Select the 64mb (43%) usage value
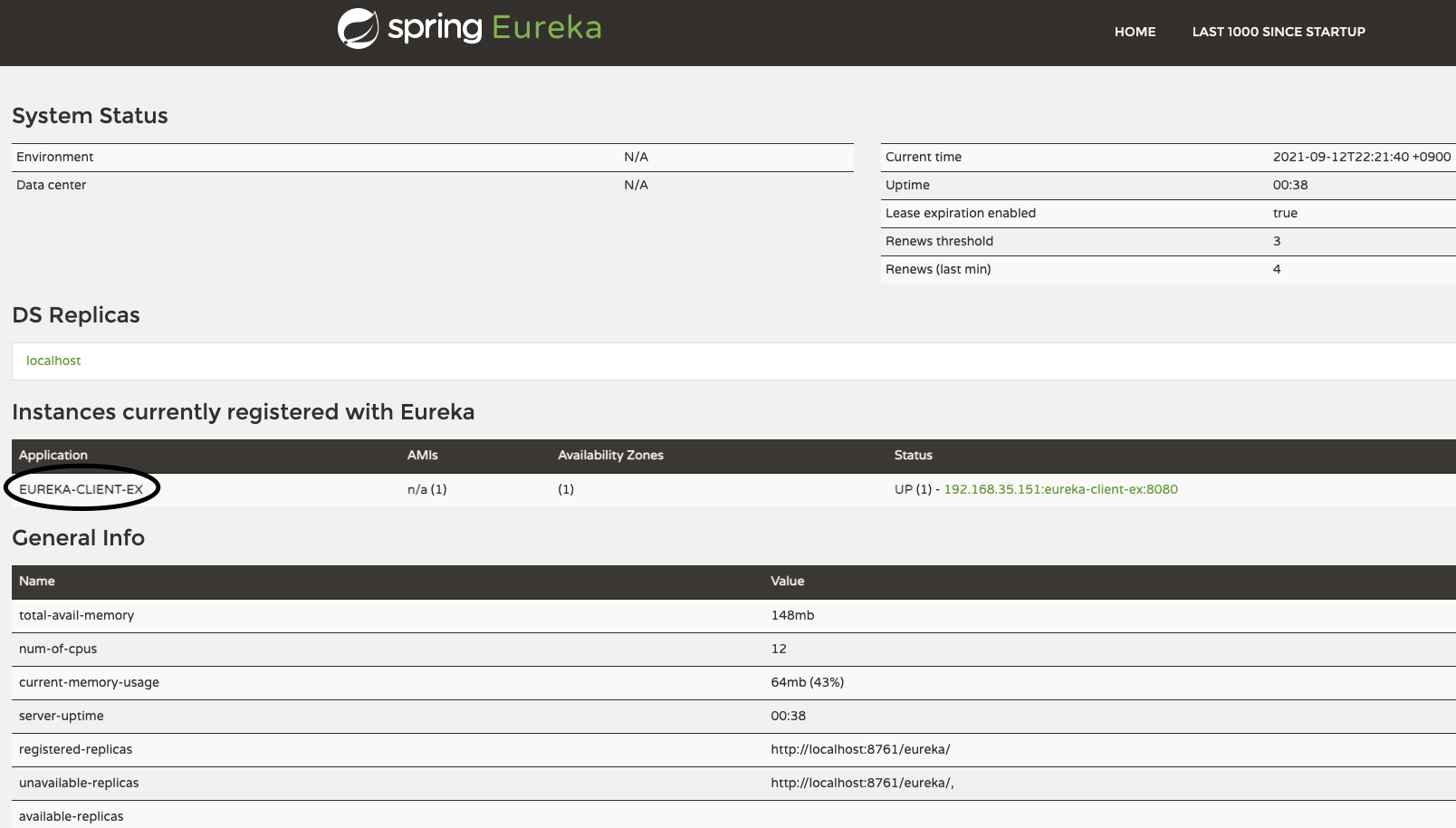 click(807, 682)
